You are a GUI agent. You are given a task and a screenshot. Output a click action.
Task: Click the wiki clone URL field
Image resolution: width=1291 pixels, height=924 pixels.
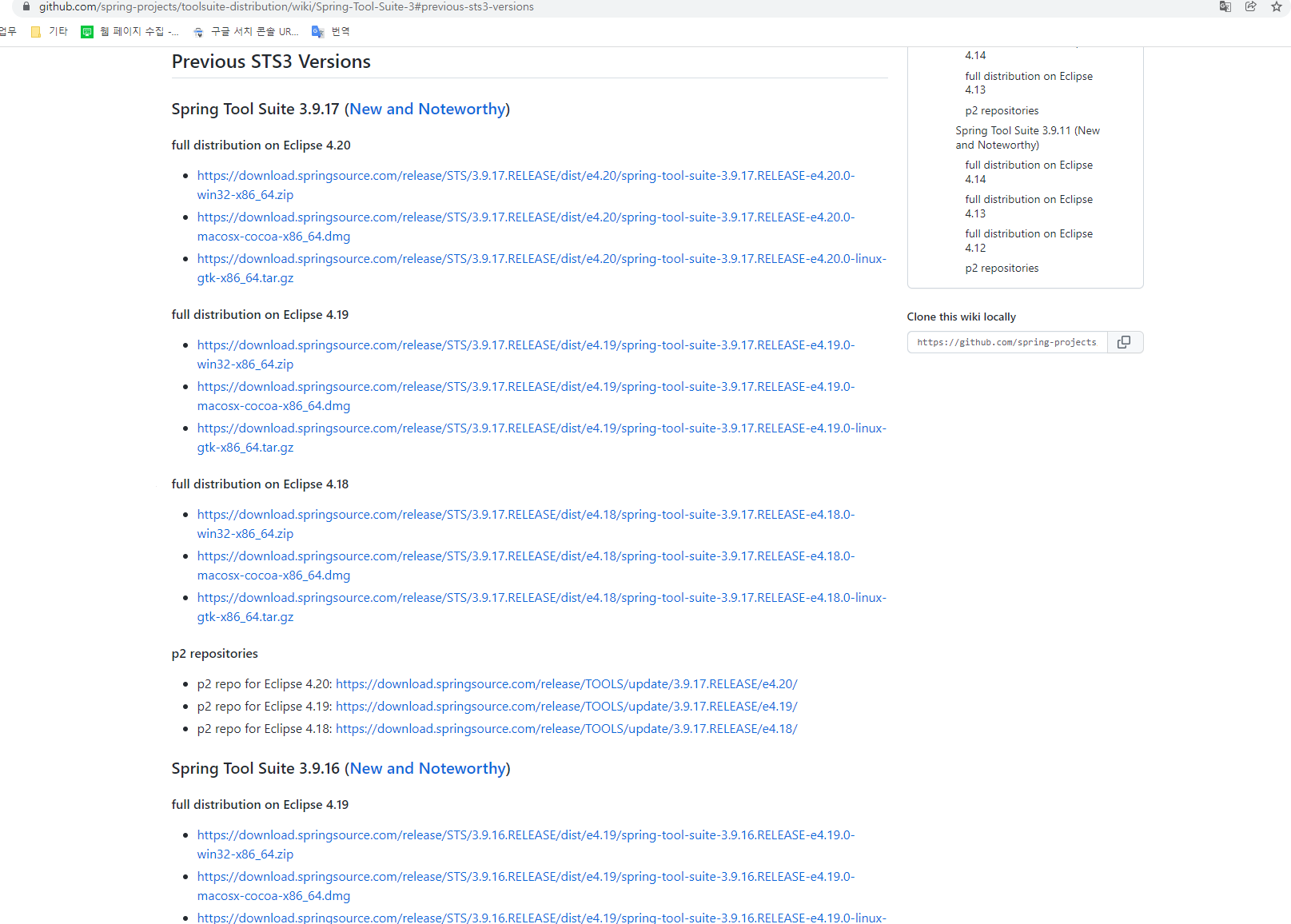1007,342
